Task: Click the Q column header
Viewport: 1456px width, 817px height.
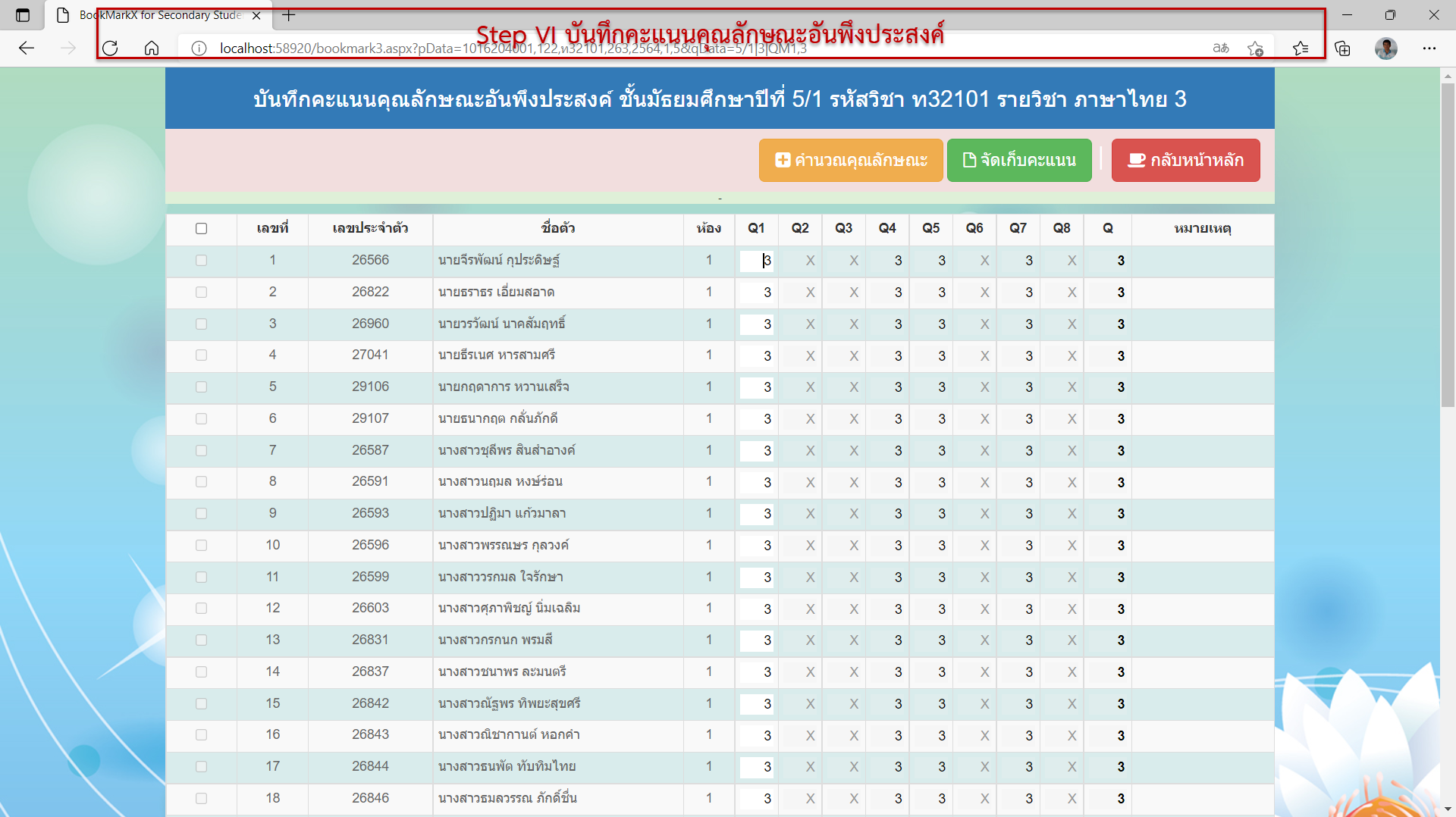Action: [x=1108, y=228]
